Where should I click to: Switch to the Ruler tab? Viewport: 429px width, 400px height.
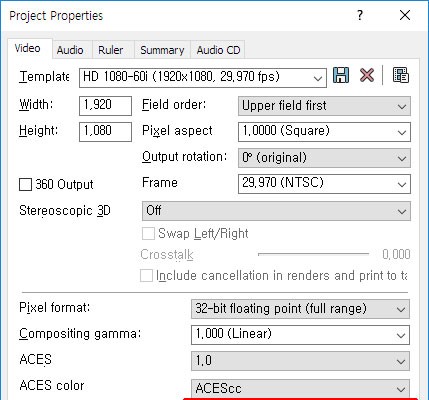pos(111,50)
